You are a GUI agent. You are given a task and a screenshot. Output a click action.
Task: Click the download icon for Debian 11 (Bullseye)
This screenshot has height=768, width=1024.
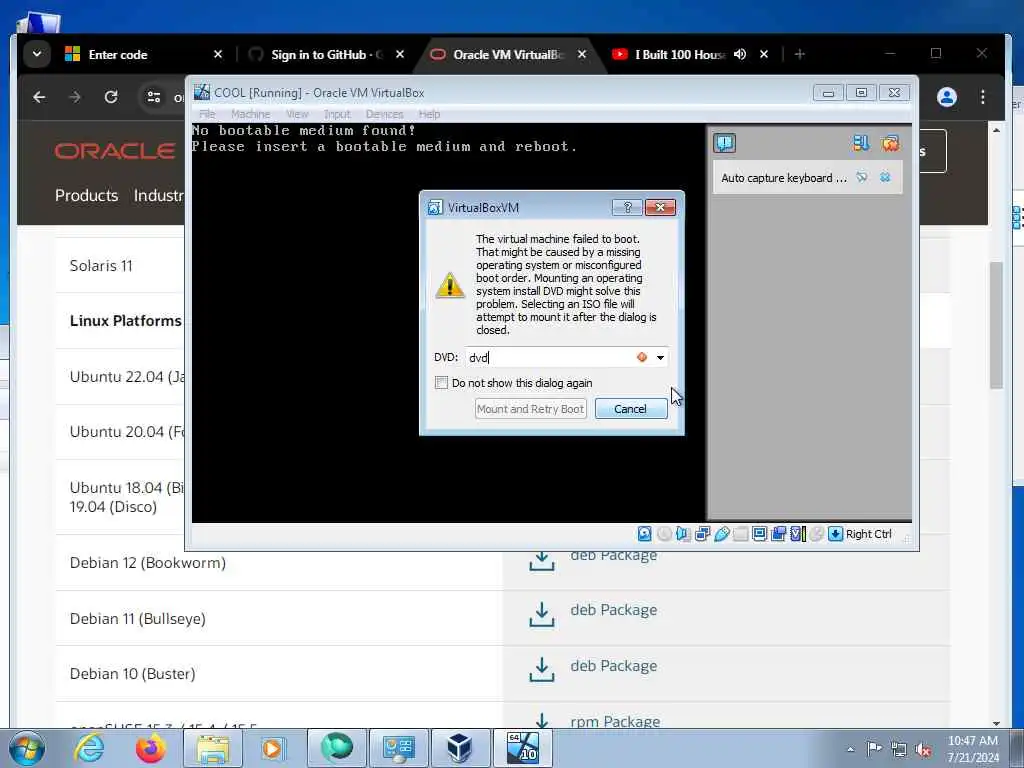(x=541, y=614)
